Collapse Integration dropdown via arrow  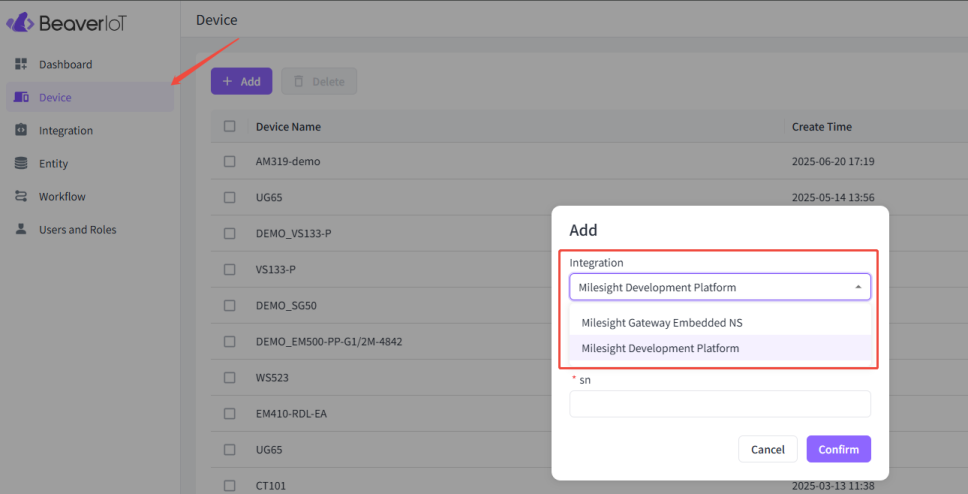(858, 287)
